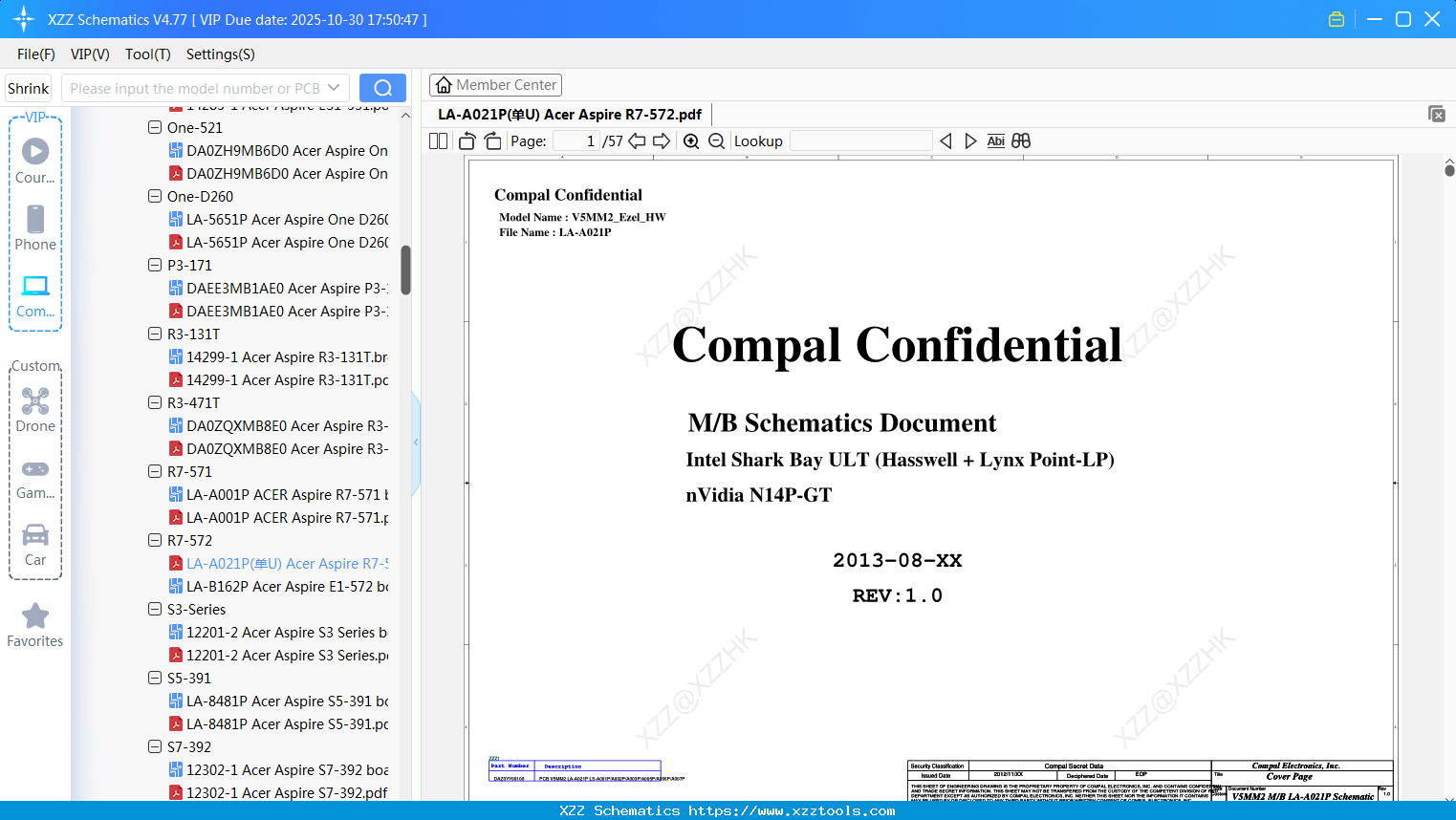Image resolution: width=1456 pixels, height=820 pixels.
Task: Go to the next page arrow
Action: (662, 141)
